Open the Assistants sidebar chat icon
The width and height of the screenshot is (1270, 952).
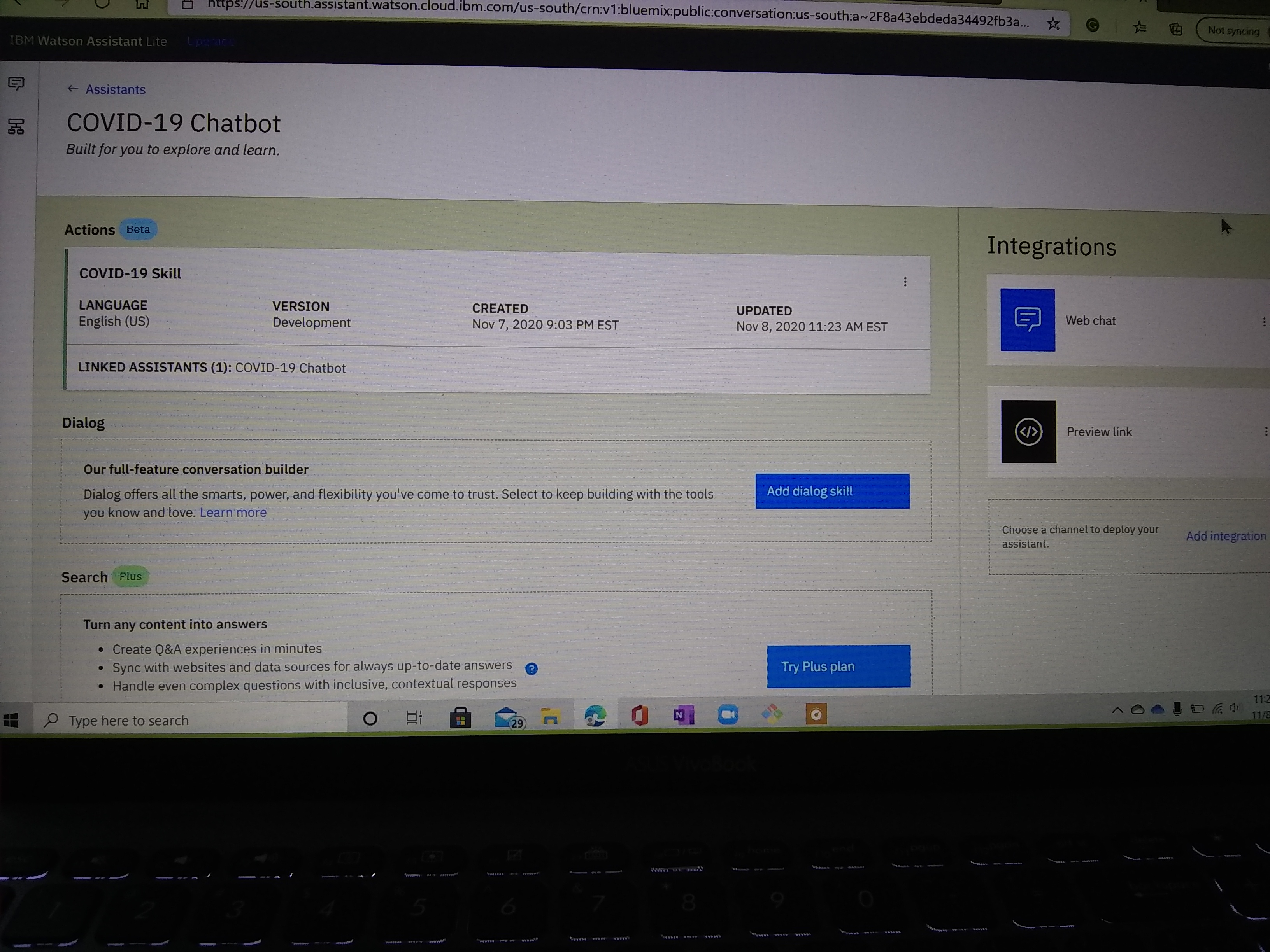click(16, 84)
